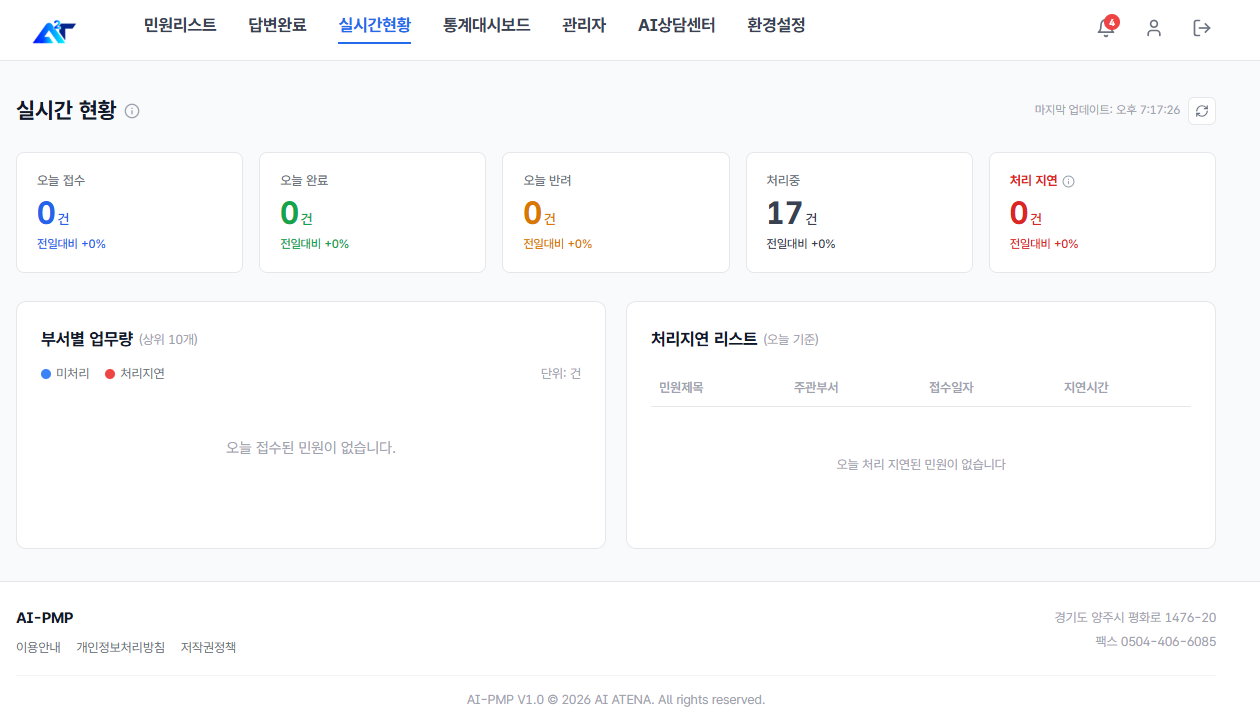Screen dimensions: 1260x720
Task: Click the AI-PMP logo in the header
Action: point(54,30)
